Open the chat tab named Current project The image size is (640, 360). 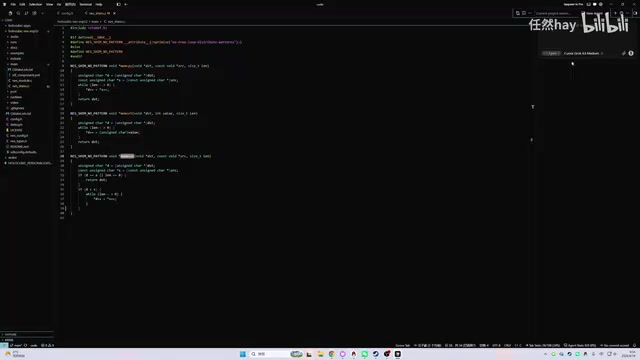point(553,13)
